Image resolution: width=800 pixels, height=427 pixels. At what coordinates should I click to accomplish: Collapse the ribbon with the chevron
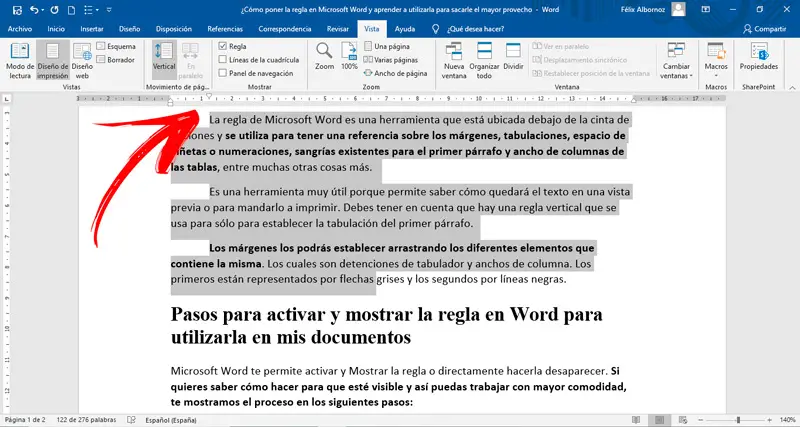792,88
